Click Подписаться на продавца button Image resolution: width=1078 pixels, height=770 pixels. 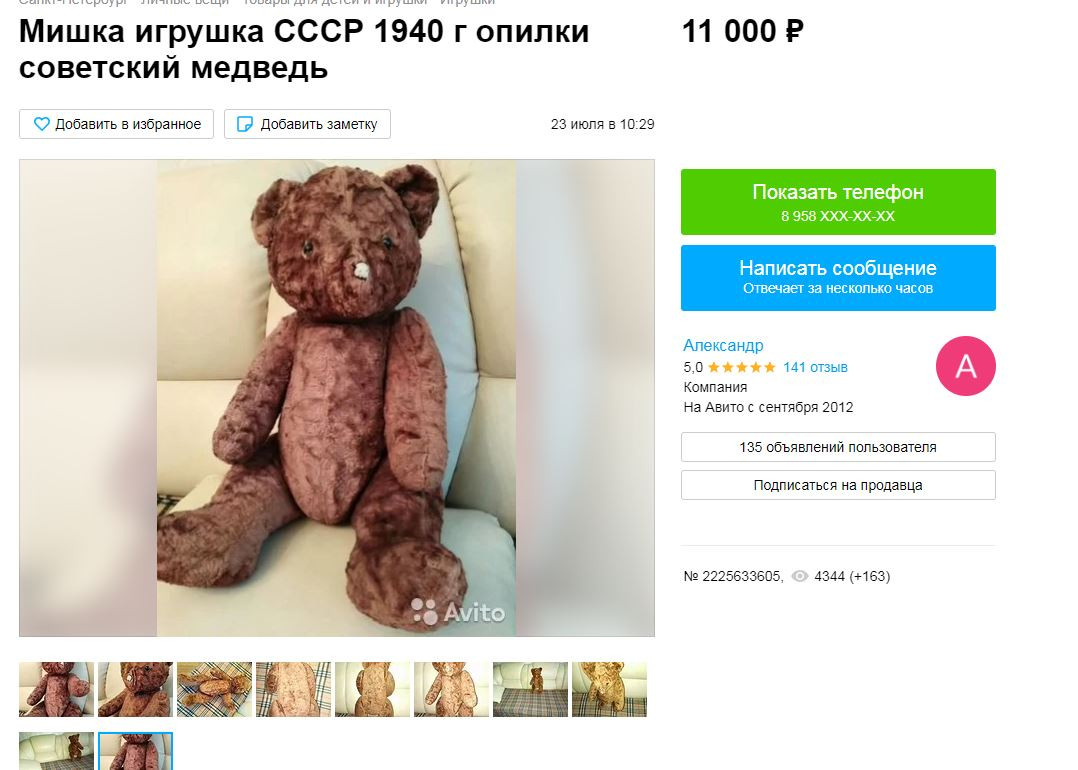pos(838,485)
